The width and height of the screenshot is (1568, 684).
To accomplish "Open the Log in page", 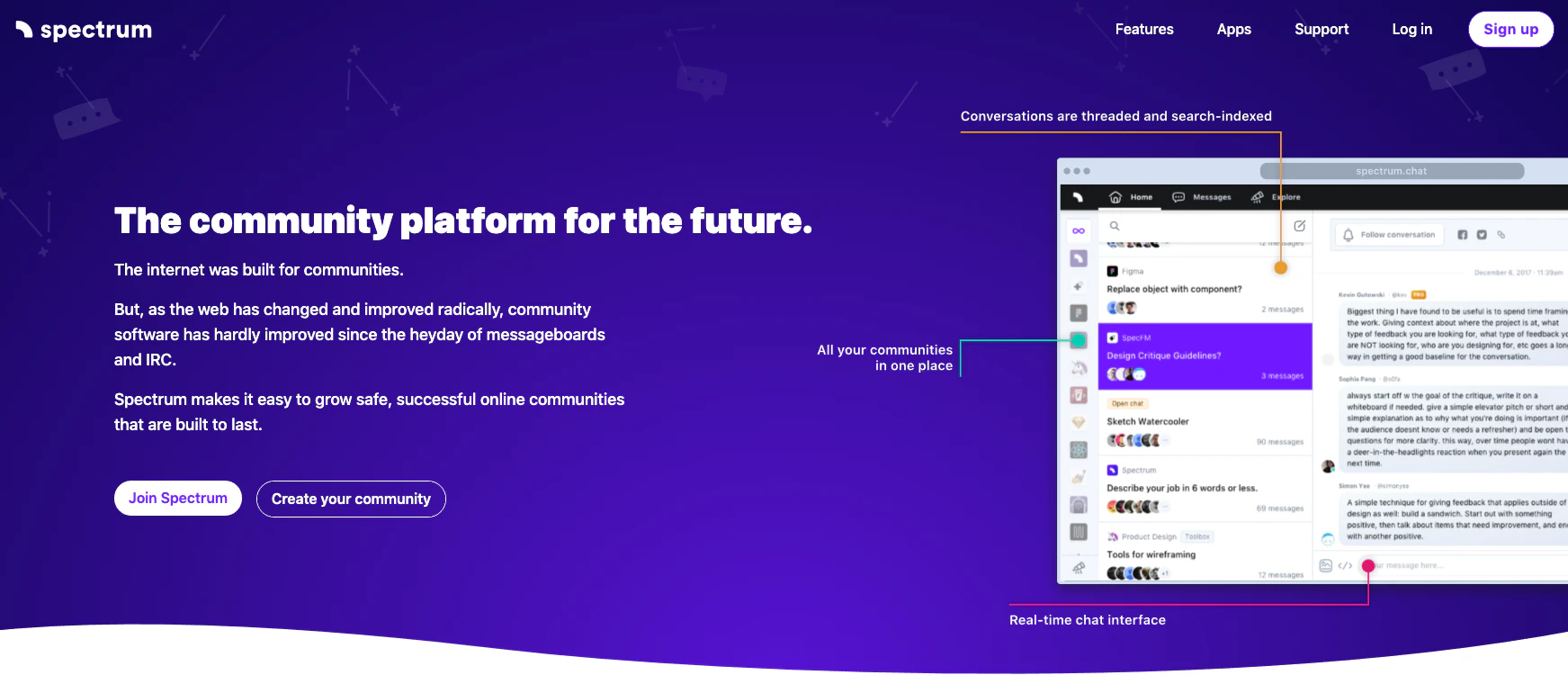I will tap(1411, 29).
